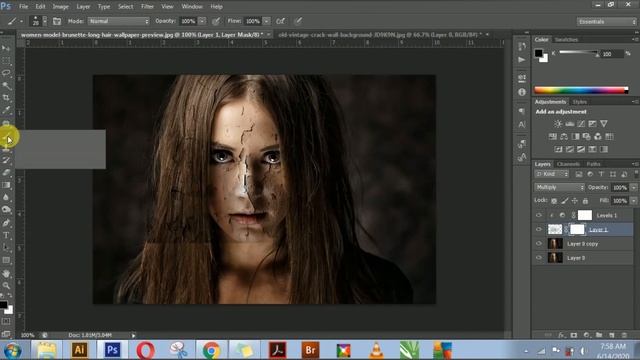This screenshot has width=640, height=360.
Task: Switch to the Paths tab
Action: click(593, 164)
